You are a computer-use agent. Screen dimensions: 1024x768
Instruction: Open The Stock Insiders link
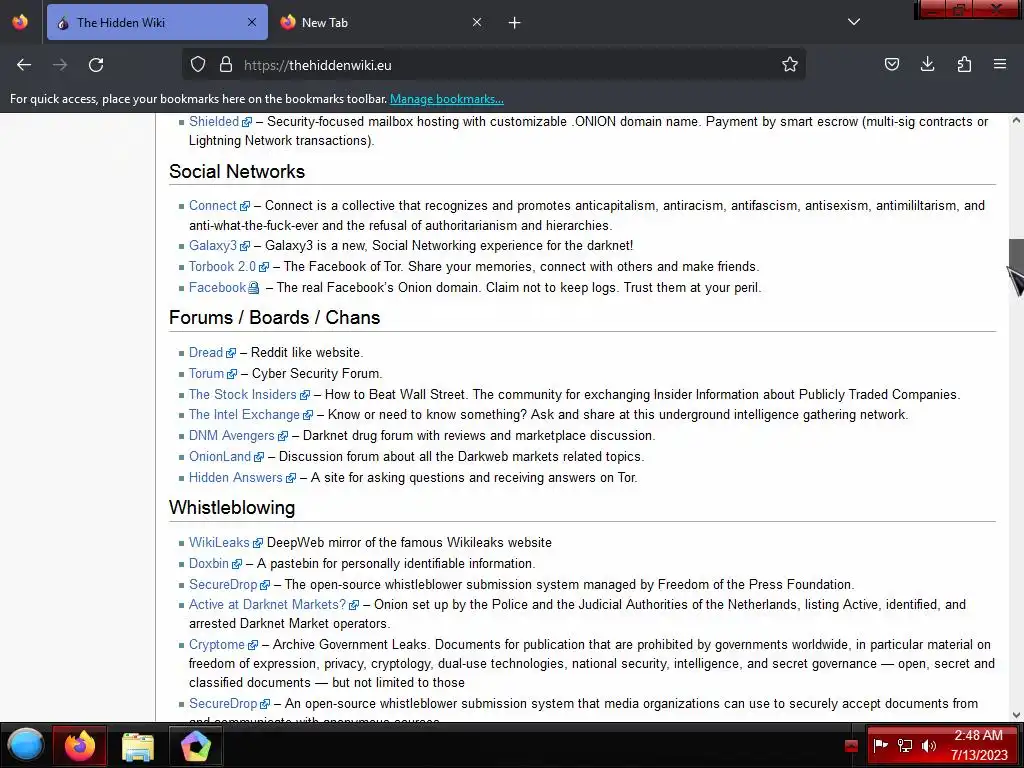click(242, 394)
